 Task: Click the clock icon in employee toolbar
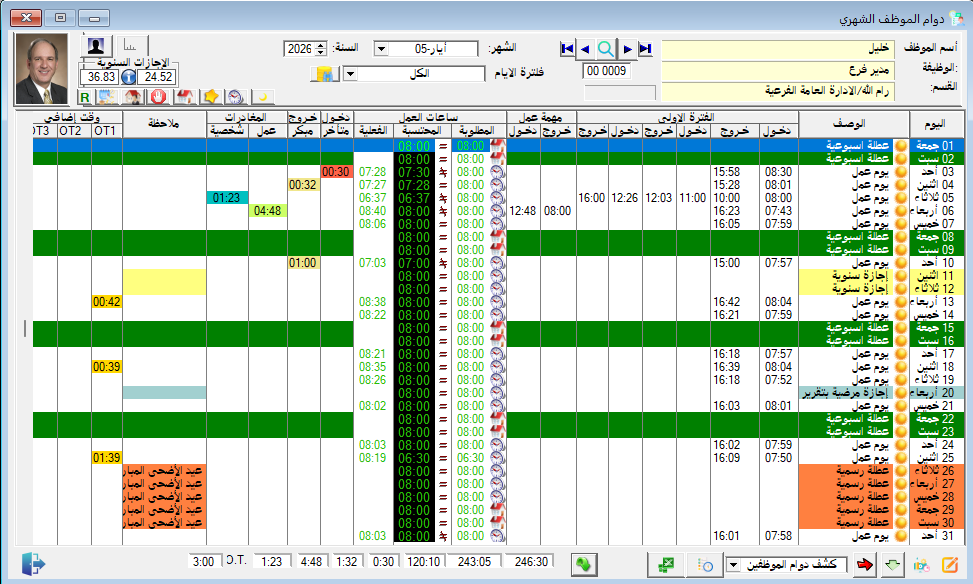[236, 97]
